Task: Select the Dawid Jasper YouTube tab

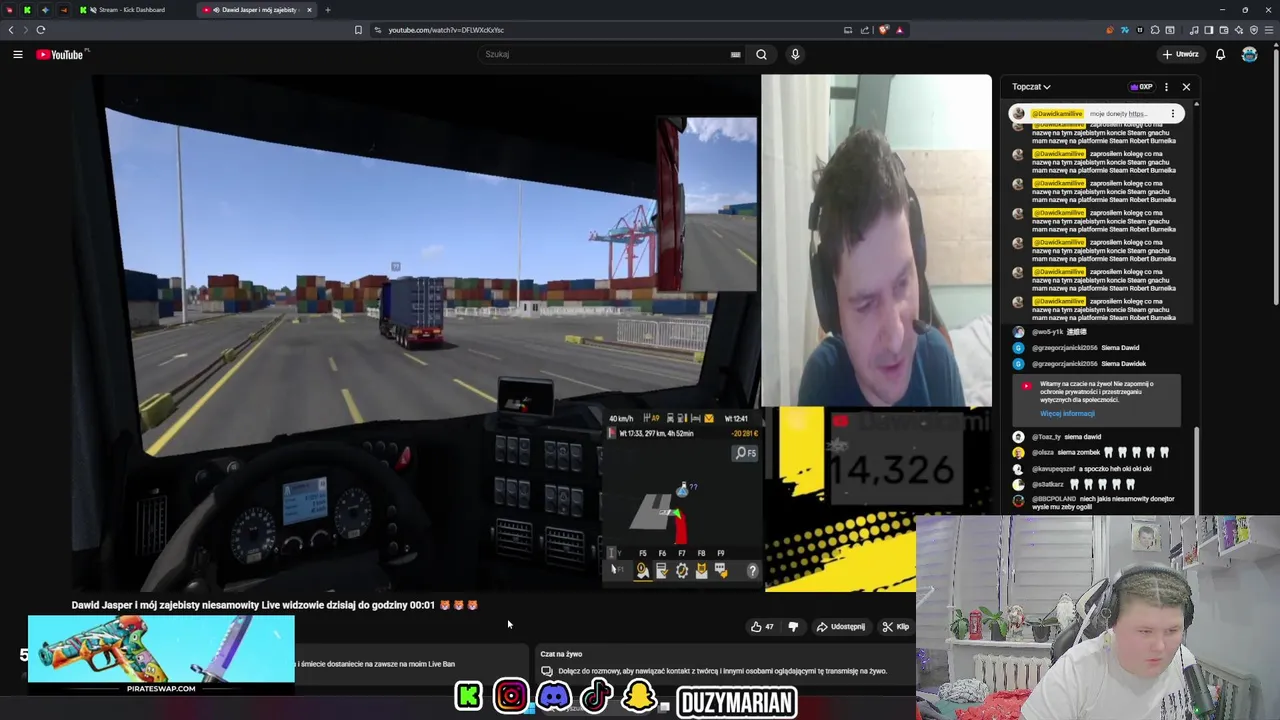Action: 254,10
